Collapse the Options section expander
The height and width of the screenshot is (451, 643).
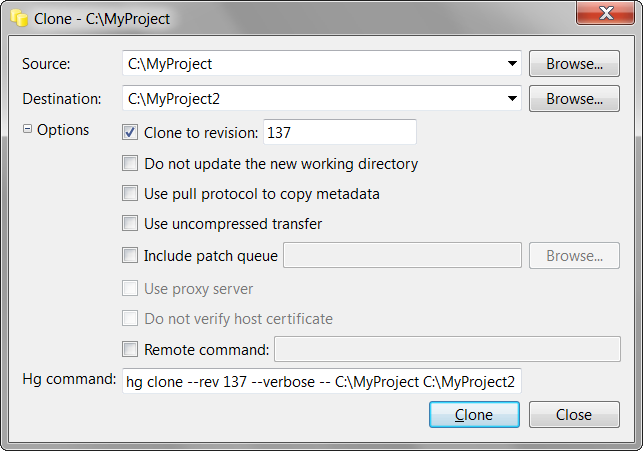[27, 130]
